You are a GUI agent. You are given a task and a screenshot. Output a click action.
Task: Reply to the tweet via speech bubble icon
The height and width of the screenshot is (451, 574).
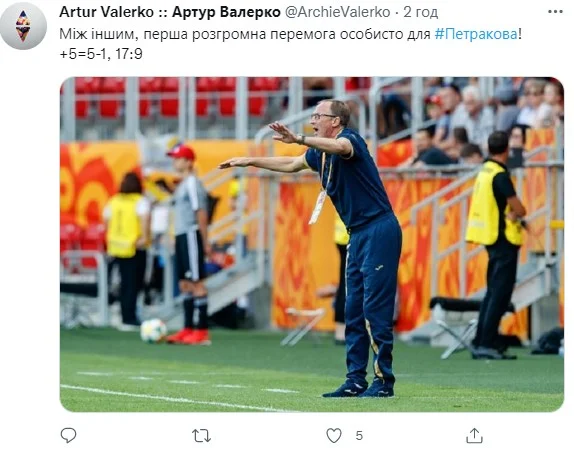tap(68, 435)
